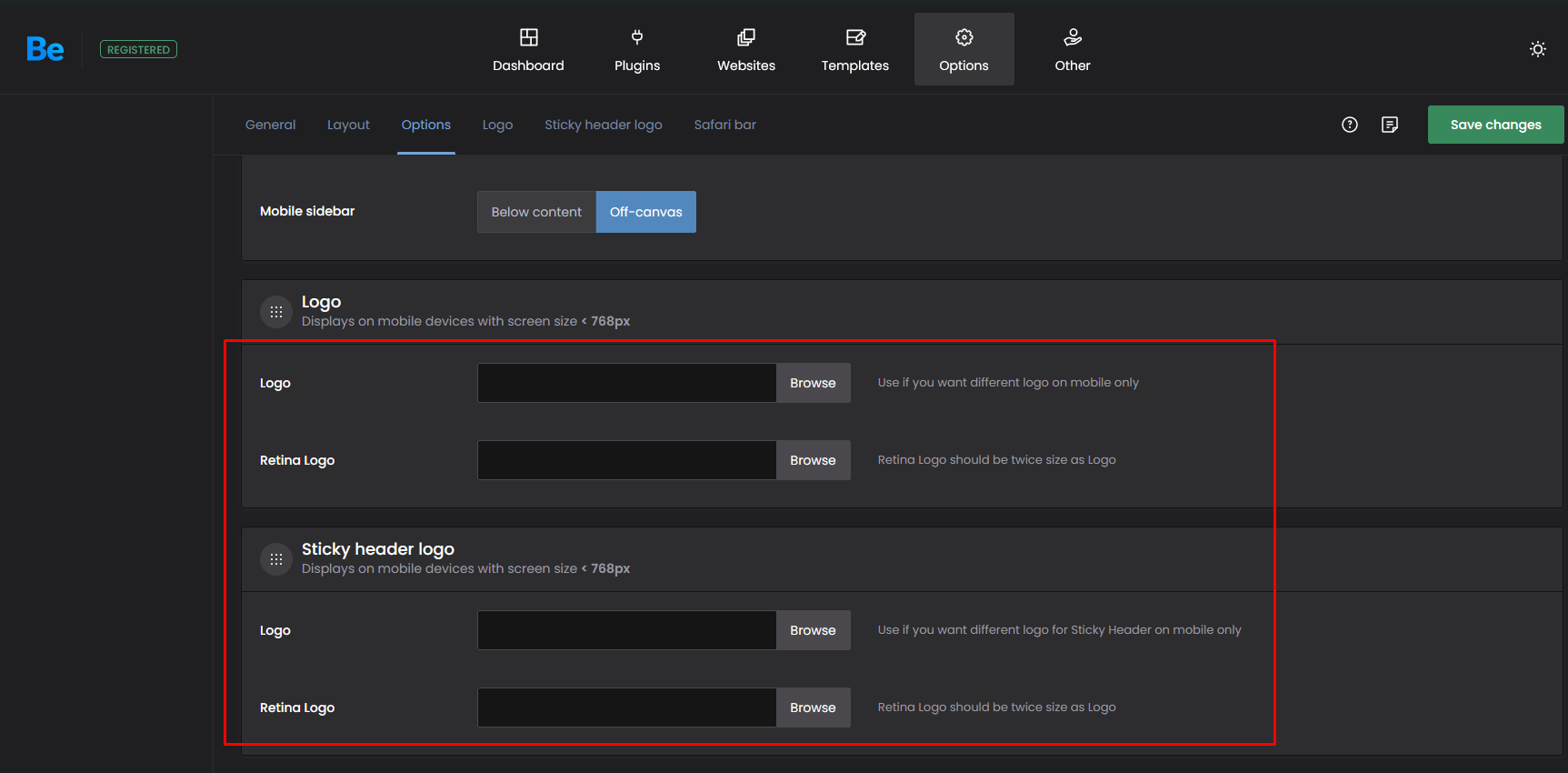Viewport: 1568px width, 773px height.
Task: Browse for mobile Logo image
Action: tap(813, 383)
